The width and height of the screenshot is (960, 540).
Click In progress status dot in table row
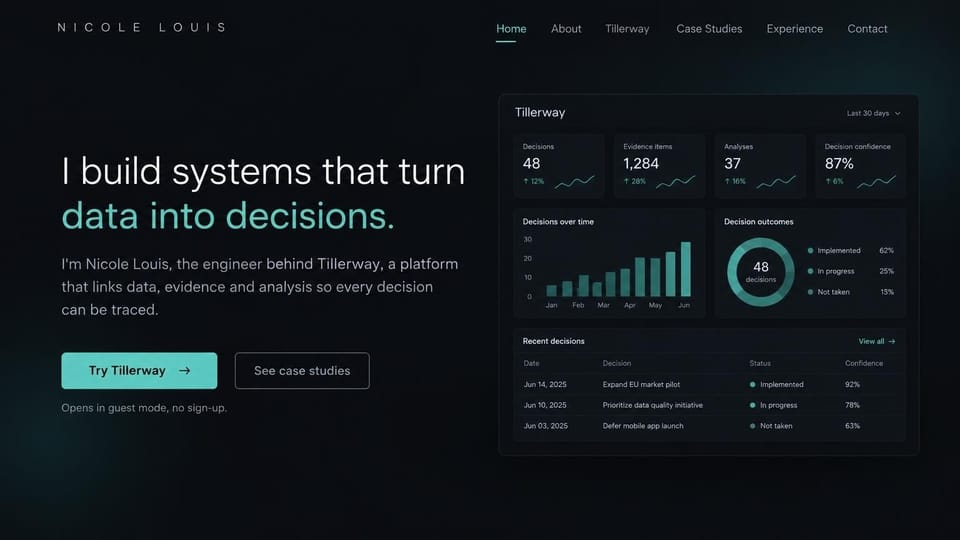click(x=752, y=405)
